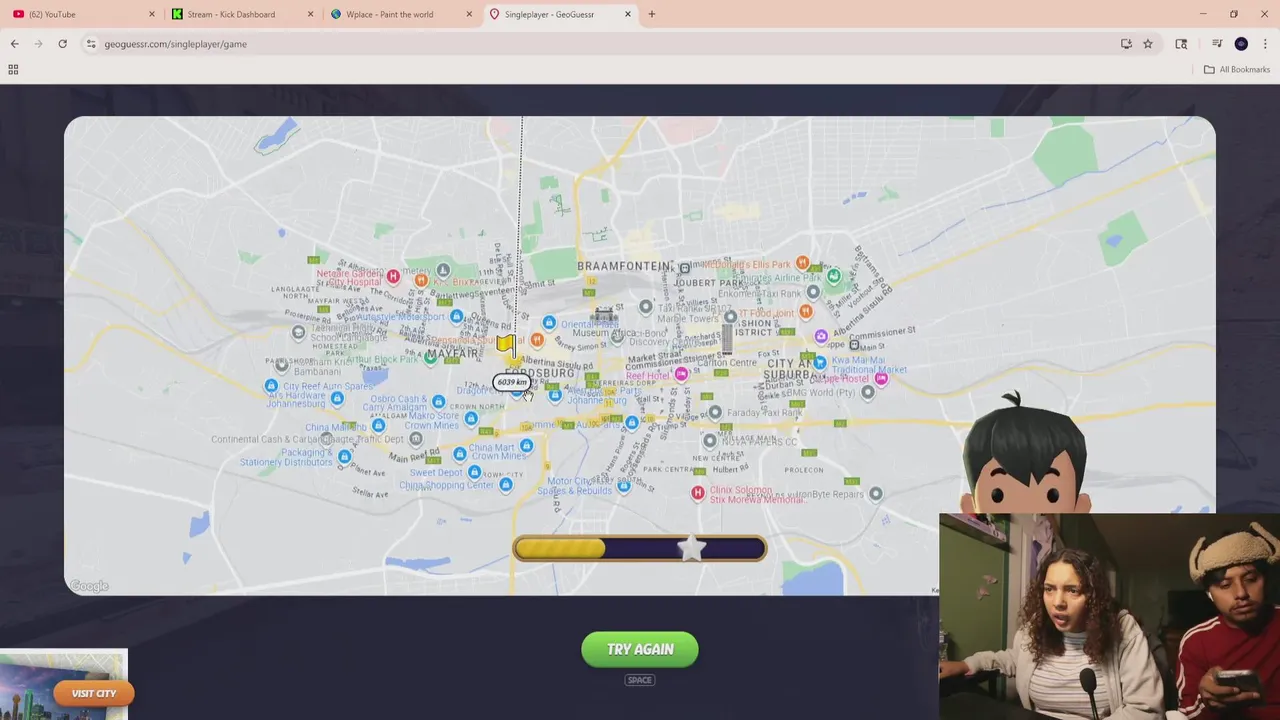1280x720 pixels.
Task: Click the KFC Brixton restaurant marker
Action: click(x=421, y=281)
